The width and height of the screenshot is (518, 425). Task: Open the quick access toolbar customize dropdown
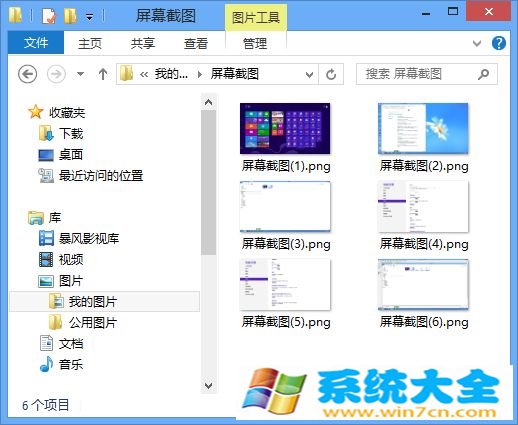tap(89, 16)
